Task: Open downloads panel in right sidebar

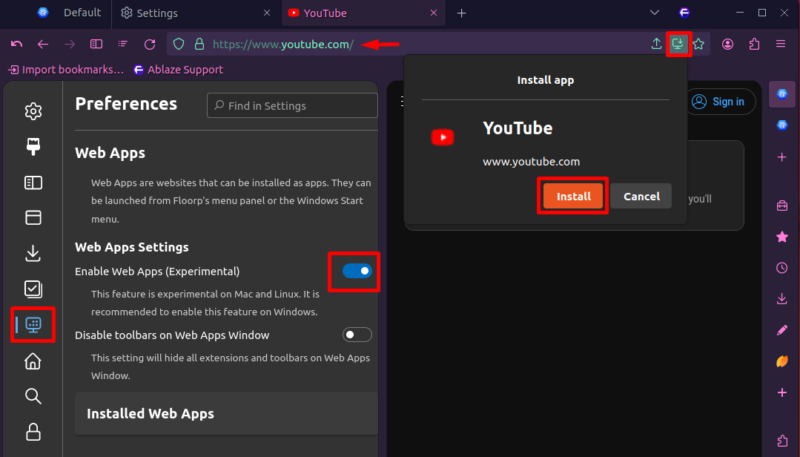Action: pos(782,299)
